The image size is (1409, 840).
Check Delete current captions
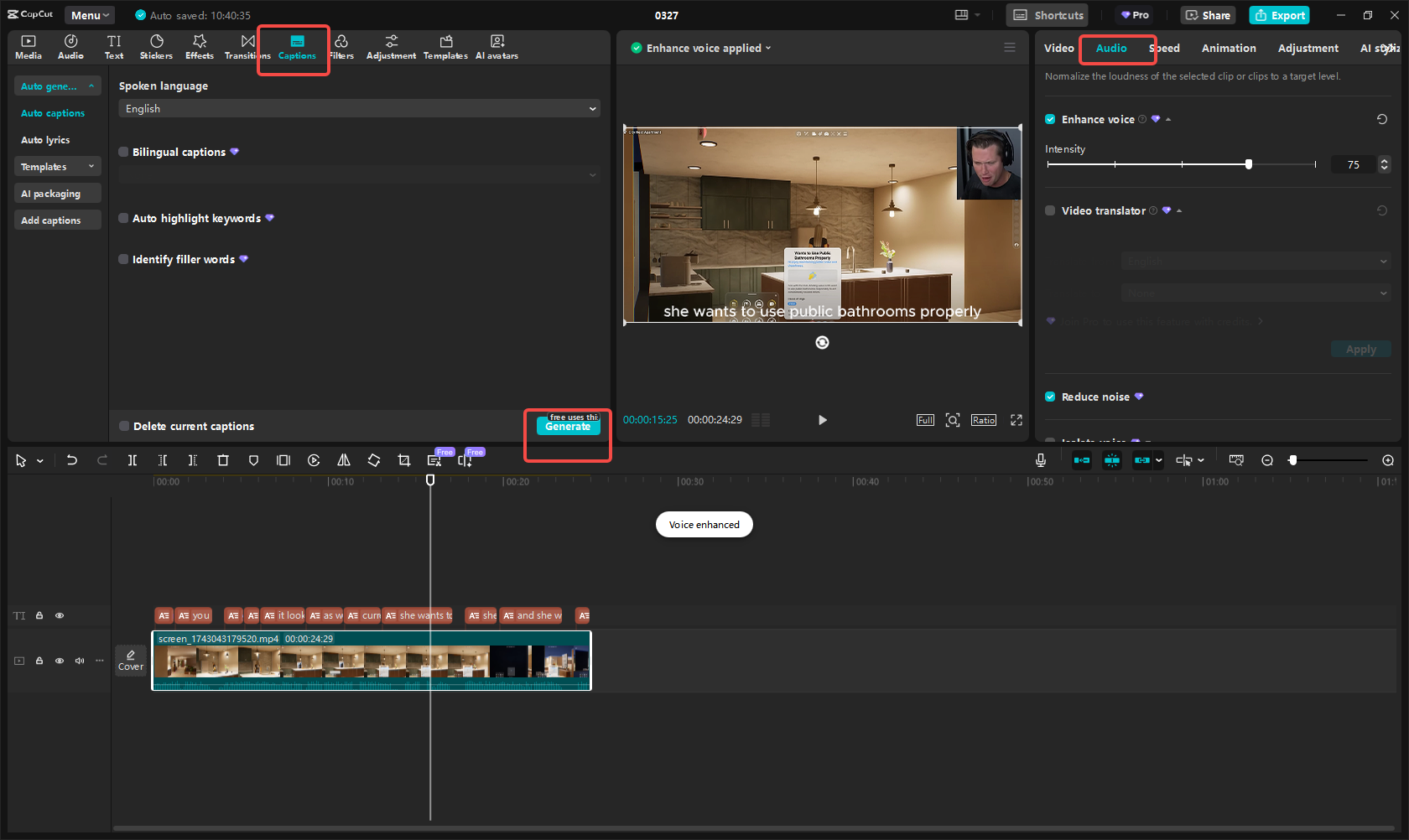[x=125, y=427]
